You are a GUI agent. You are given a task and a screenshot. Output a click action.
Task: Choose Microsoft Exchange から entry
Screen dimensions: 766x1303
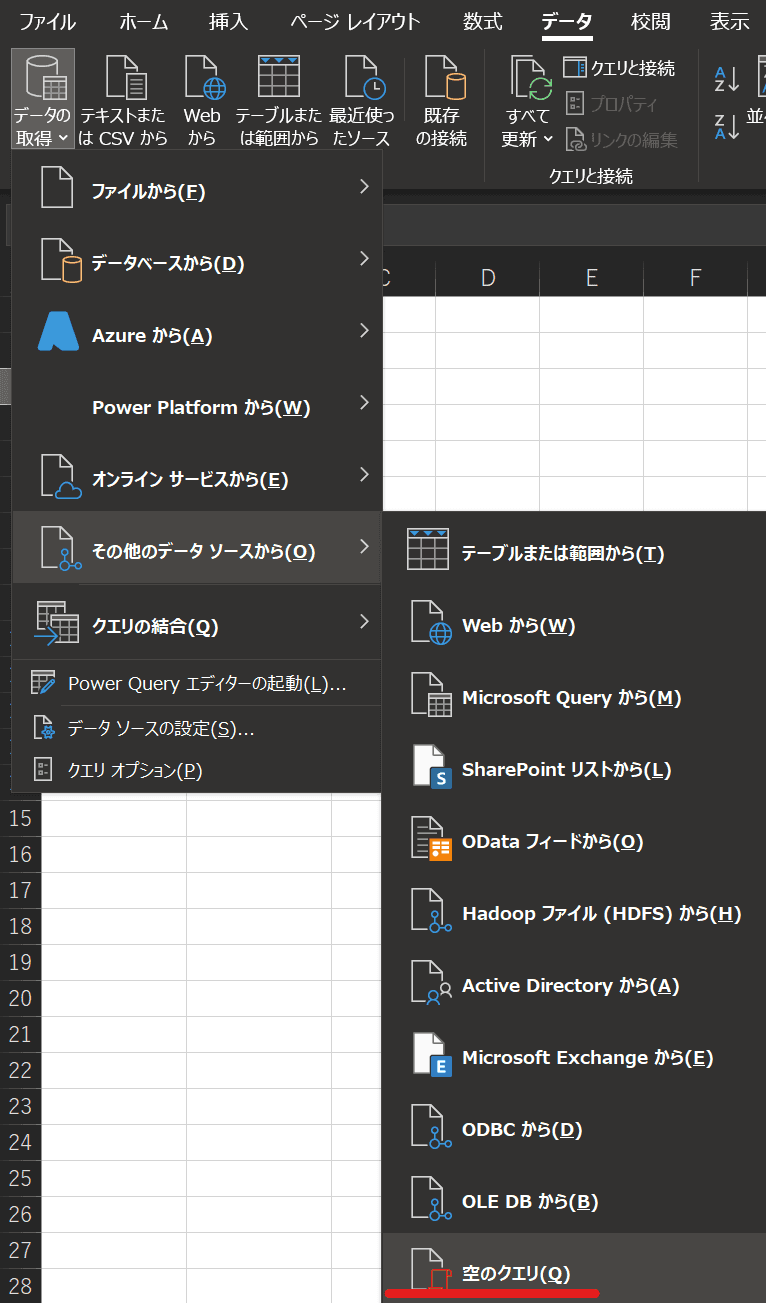pyautogui.click(x=587, y=1058)
